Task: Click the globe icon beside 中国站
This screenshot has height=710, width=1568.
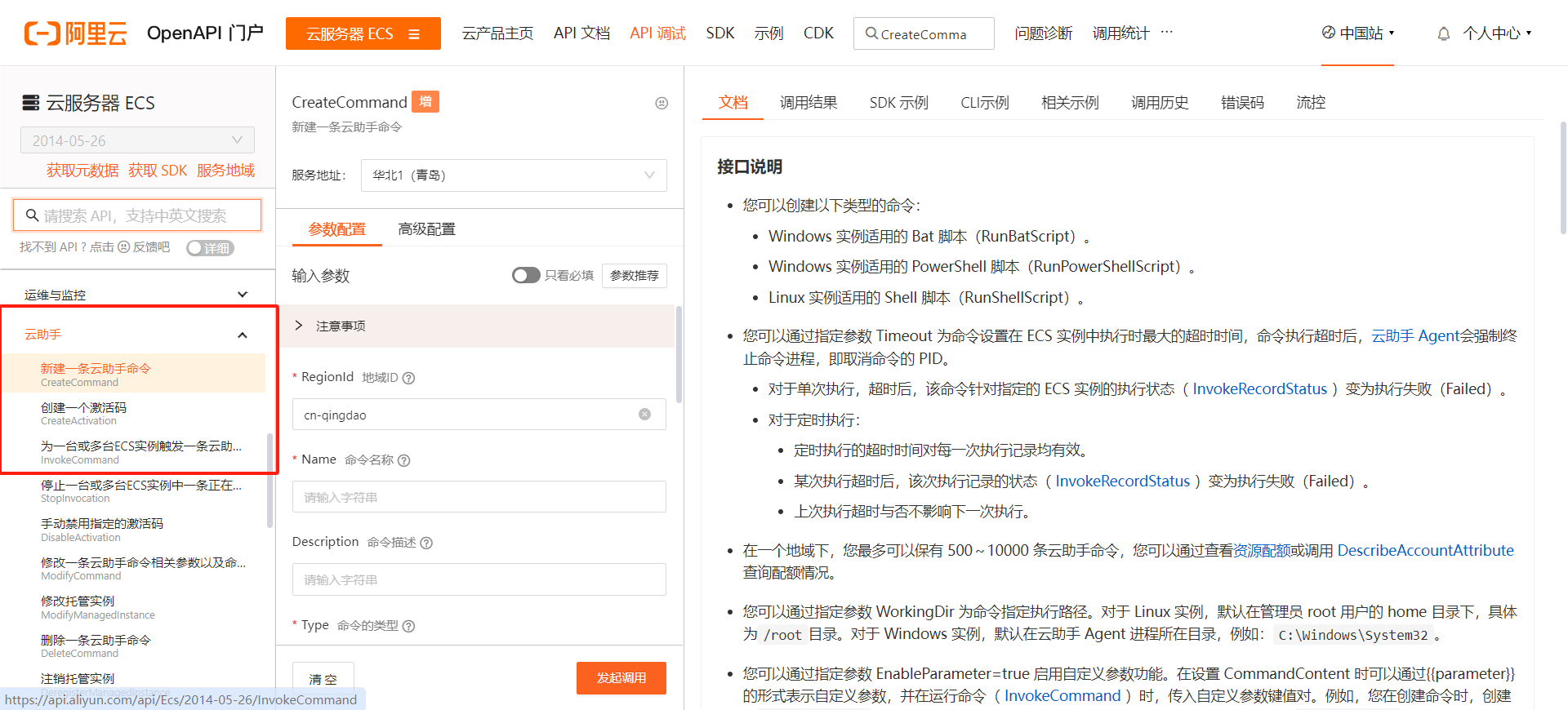Action: click(x=1329, y=33)
